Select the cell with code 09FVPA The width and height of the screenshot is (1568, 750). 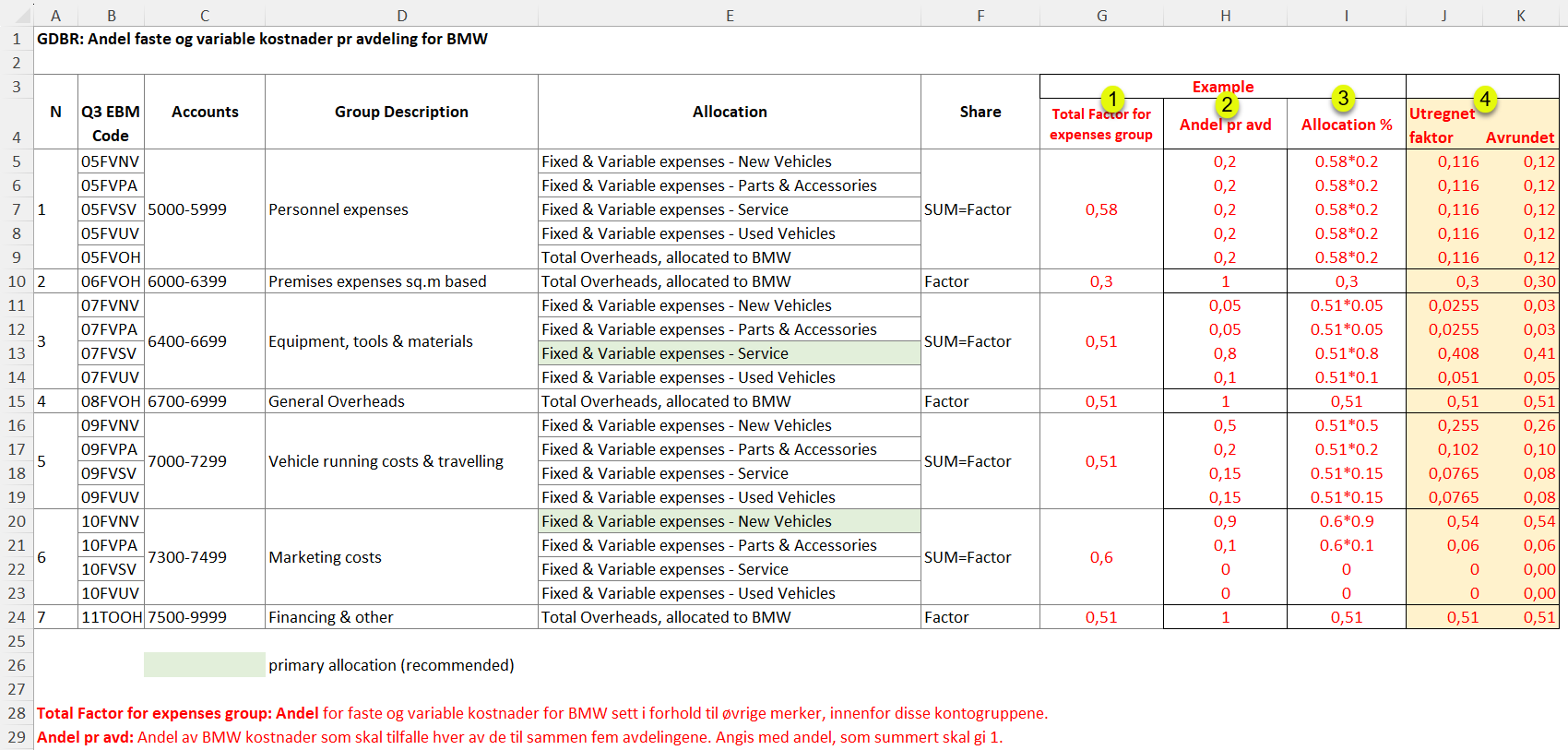[111, 449]
